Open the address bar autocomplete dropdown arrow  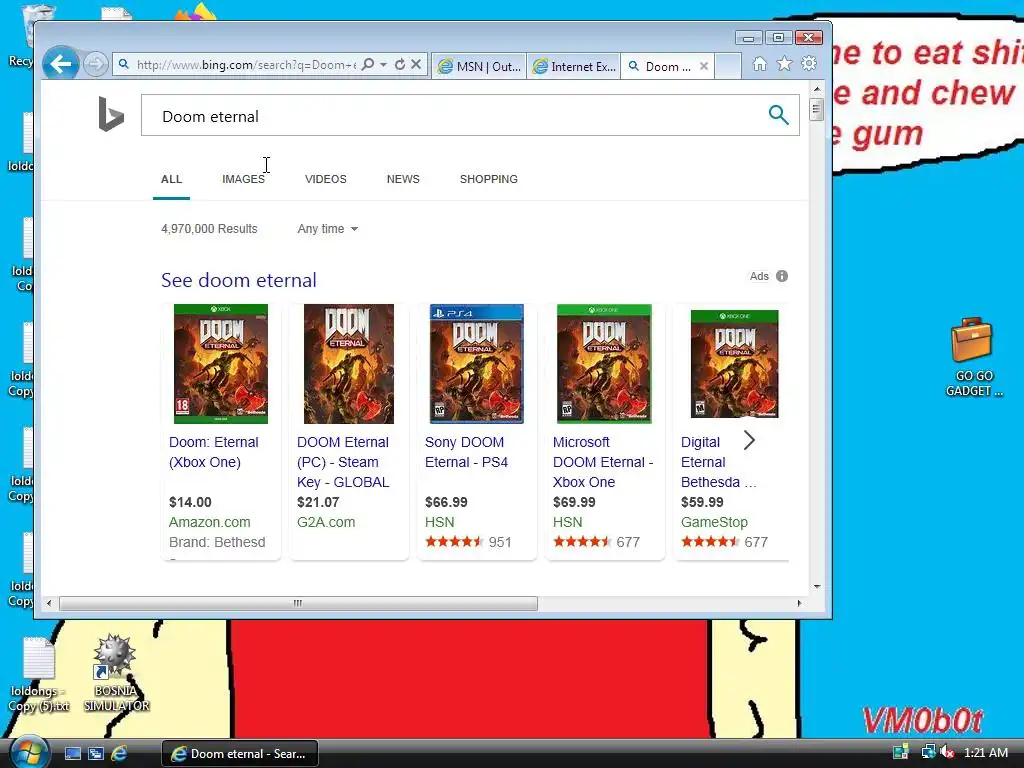click(383, 65)
